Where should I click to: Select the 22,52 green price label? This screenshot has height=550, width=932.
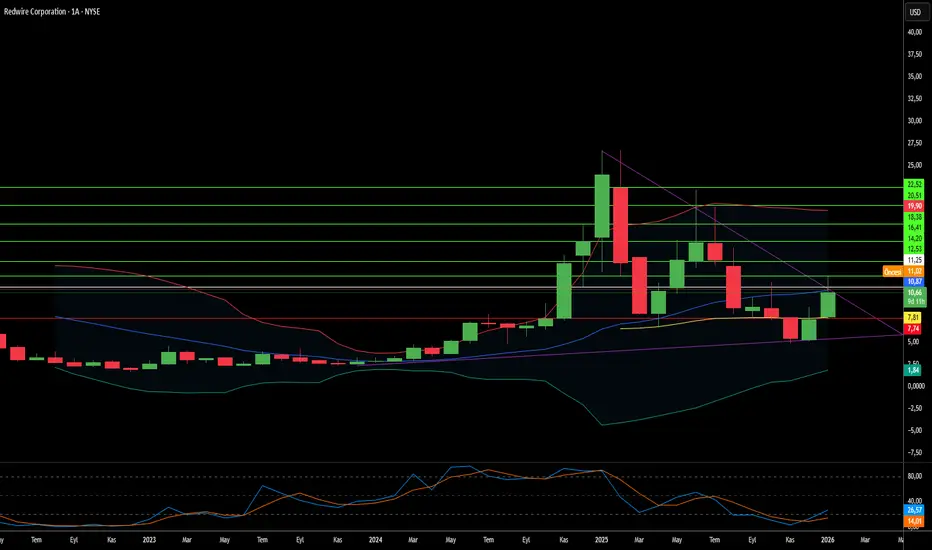[x=914, y=184]
